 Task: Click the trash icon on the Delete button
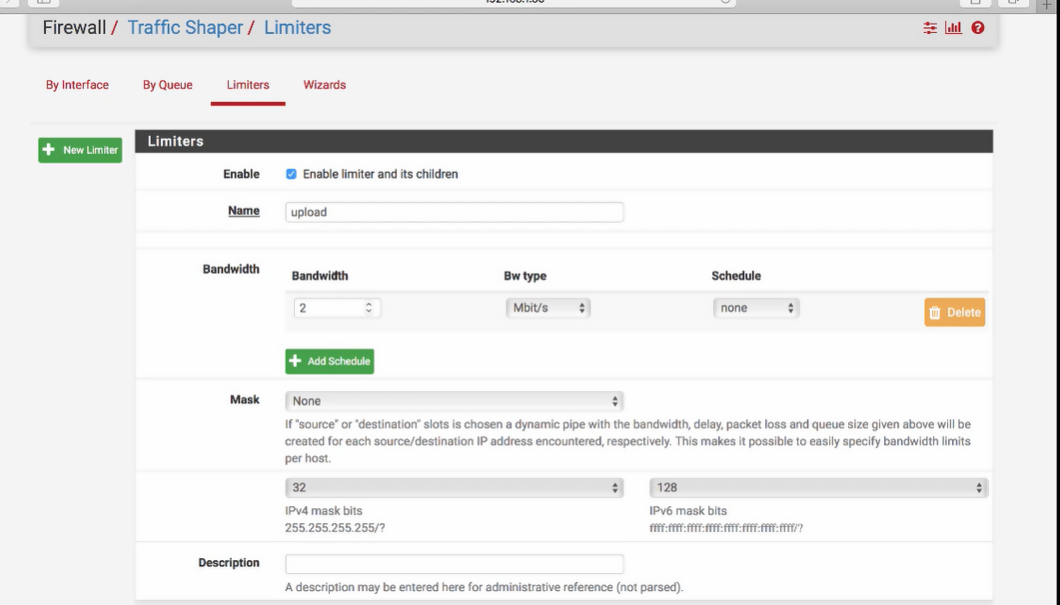938,312
